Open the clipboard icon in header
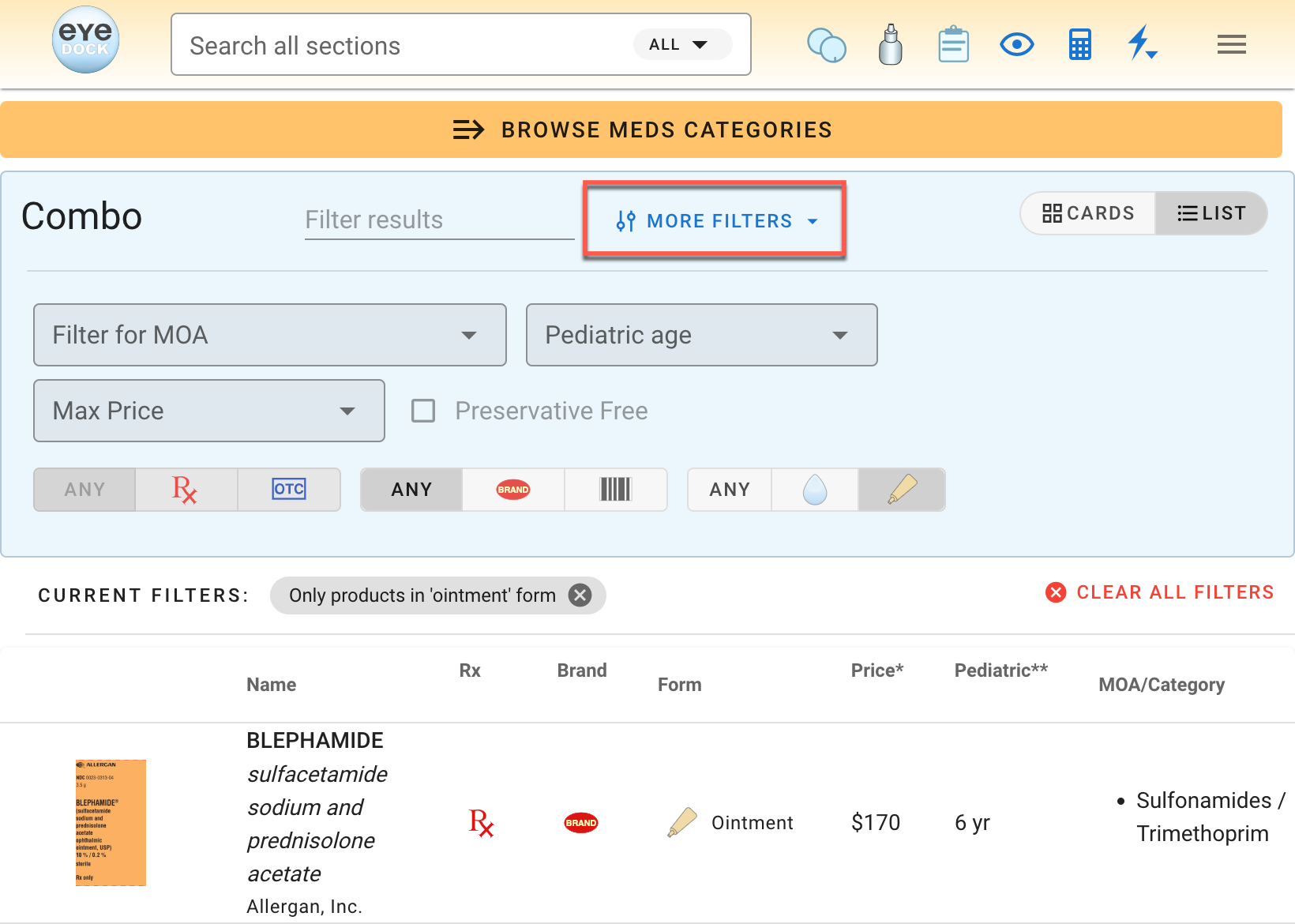 pos(953,45)
